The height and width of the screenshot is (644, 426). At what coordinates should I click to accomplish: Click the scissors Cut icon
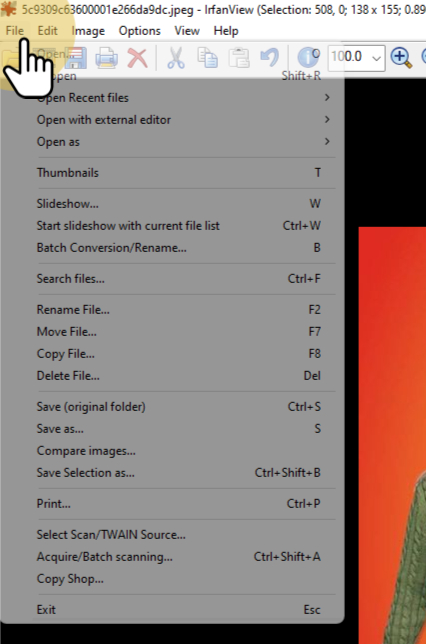176,58
